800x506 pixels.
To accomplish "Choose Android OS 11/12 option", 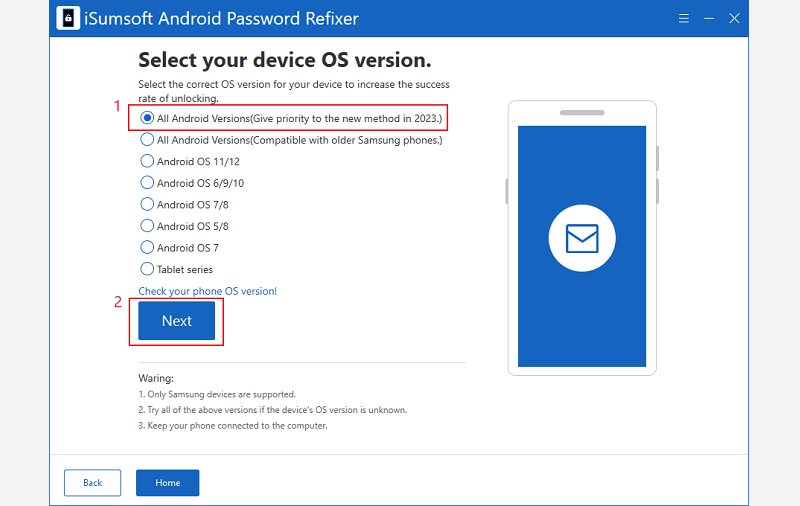I will pos(190,161).
